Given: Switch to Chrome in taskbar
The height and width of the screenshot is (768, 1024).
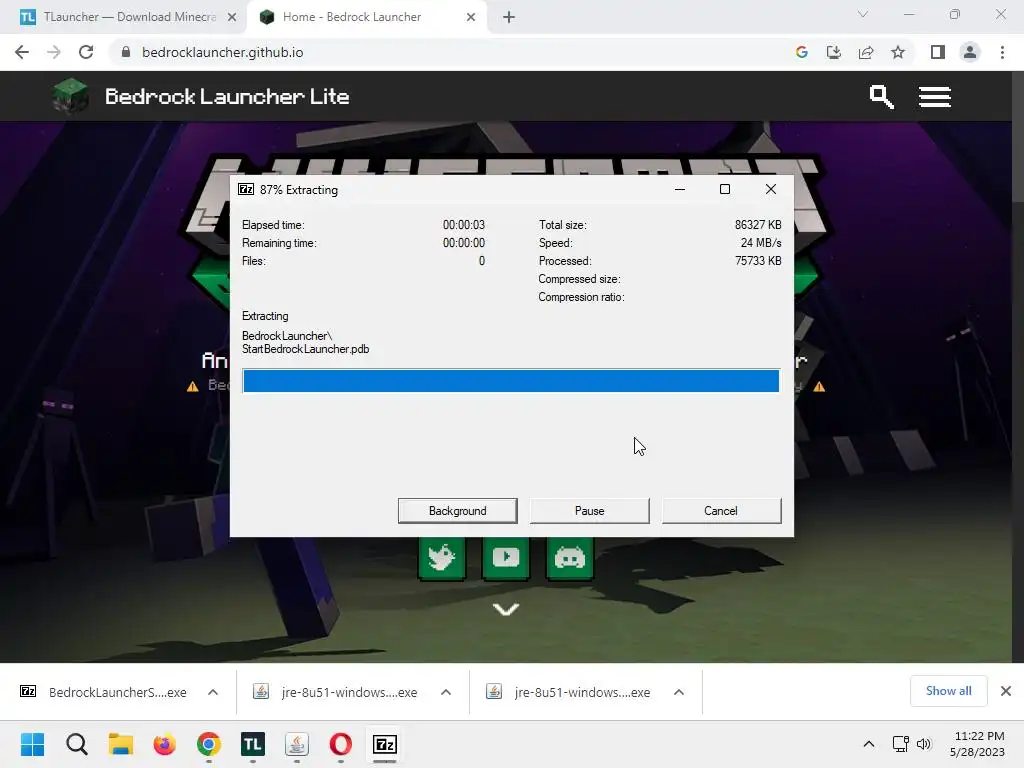Looking at the screenshot, I should pos(209,744).
